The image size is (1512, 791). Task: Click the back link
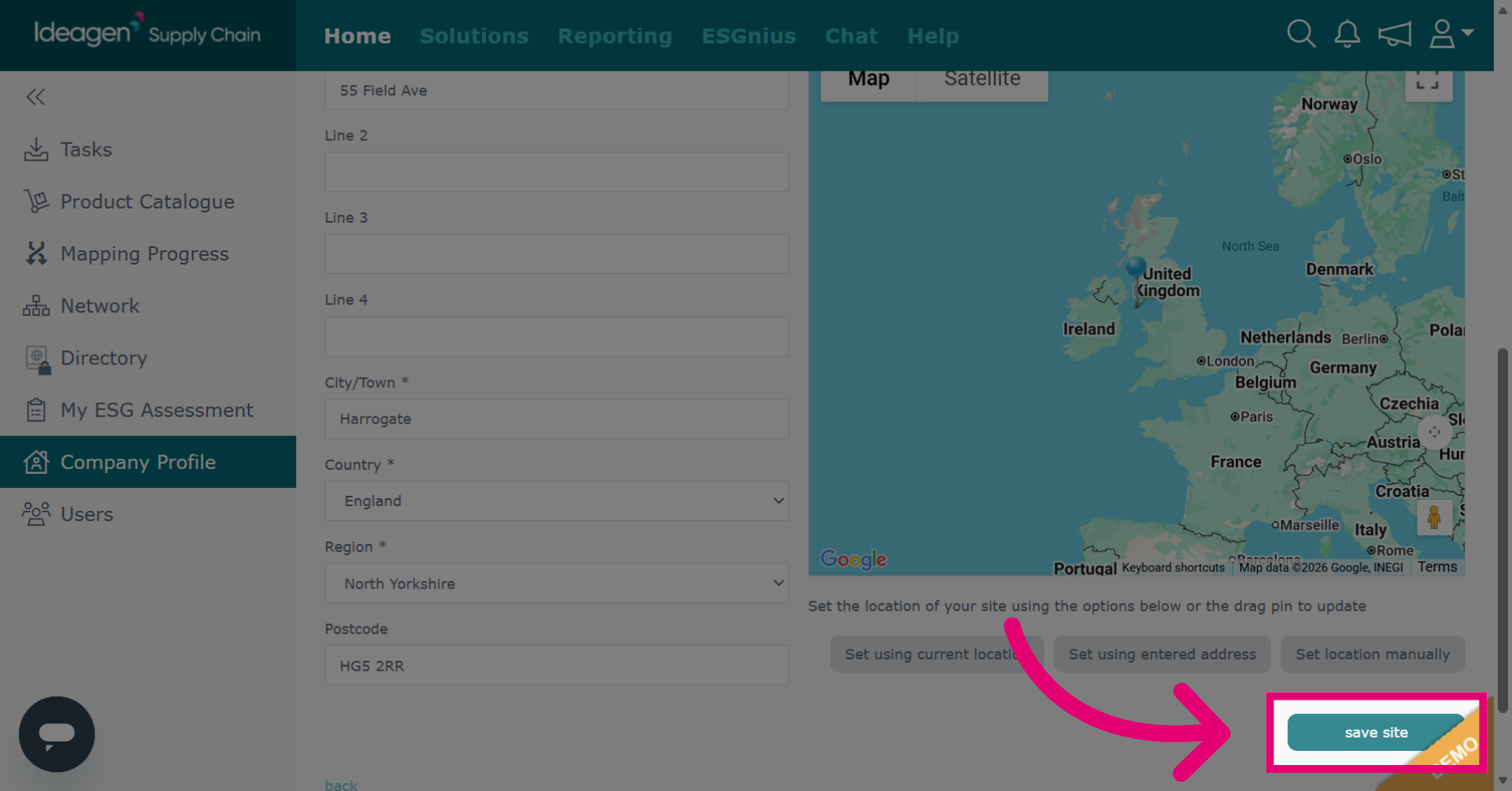pos(341,785)
